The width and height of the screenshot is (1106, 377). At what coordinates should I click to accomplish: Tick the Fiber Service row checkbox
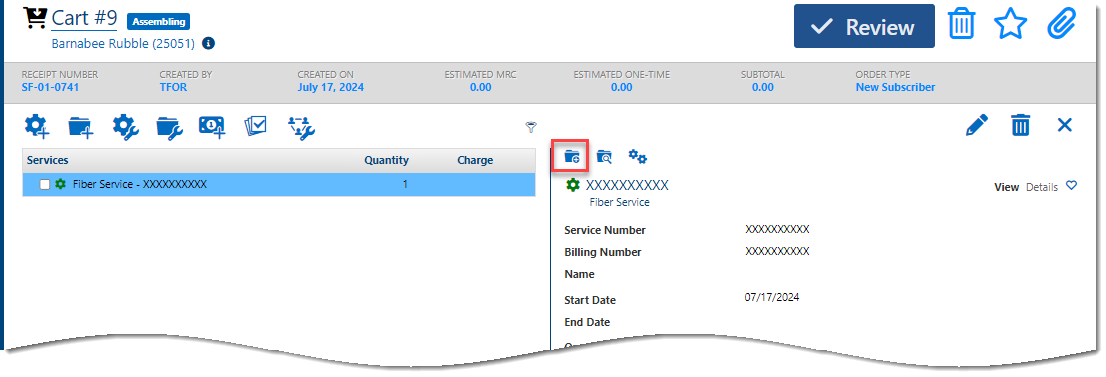44,184
